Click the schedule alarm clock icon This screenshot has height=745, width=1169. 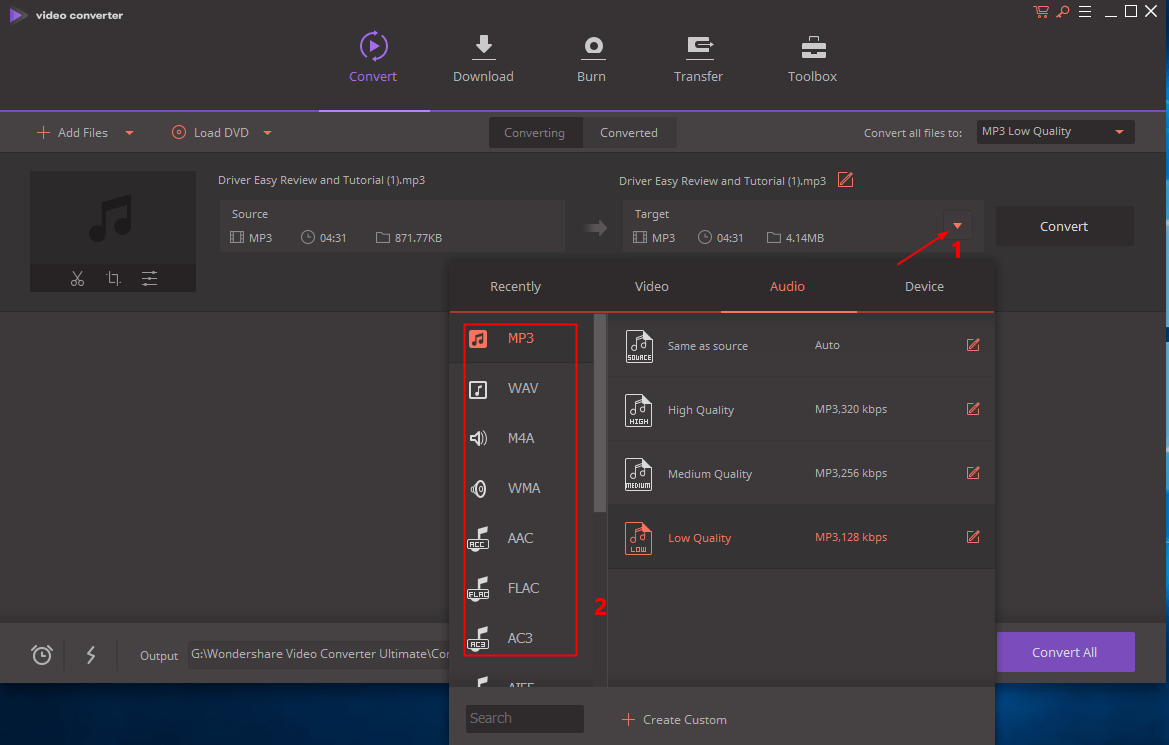click(x=42, y=655)
